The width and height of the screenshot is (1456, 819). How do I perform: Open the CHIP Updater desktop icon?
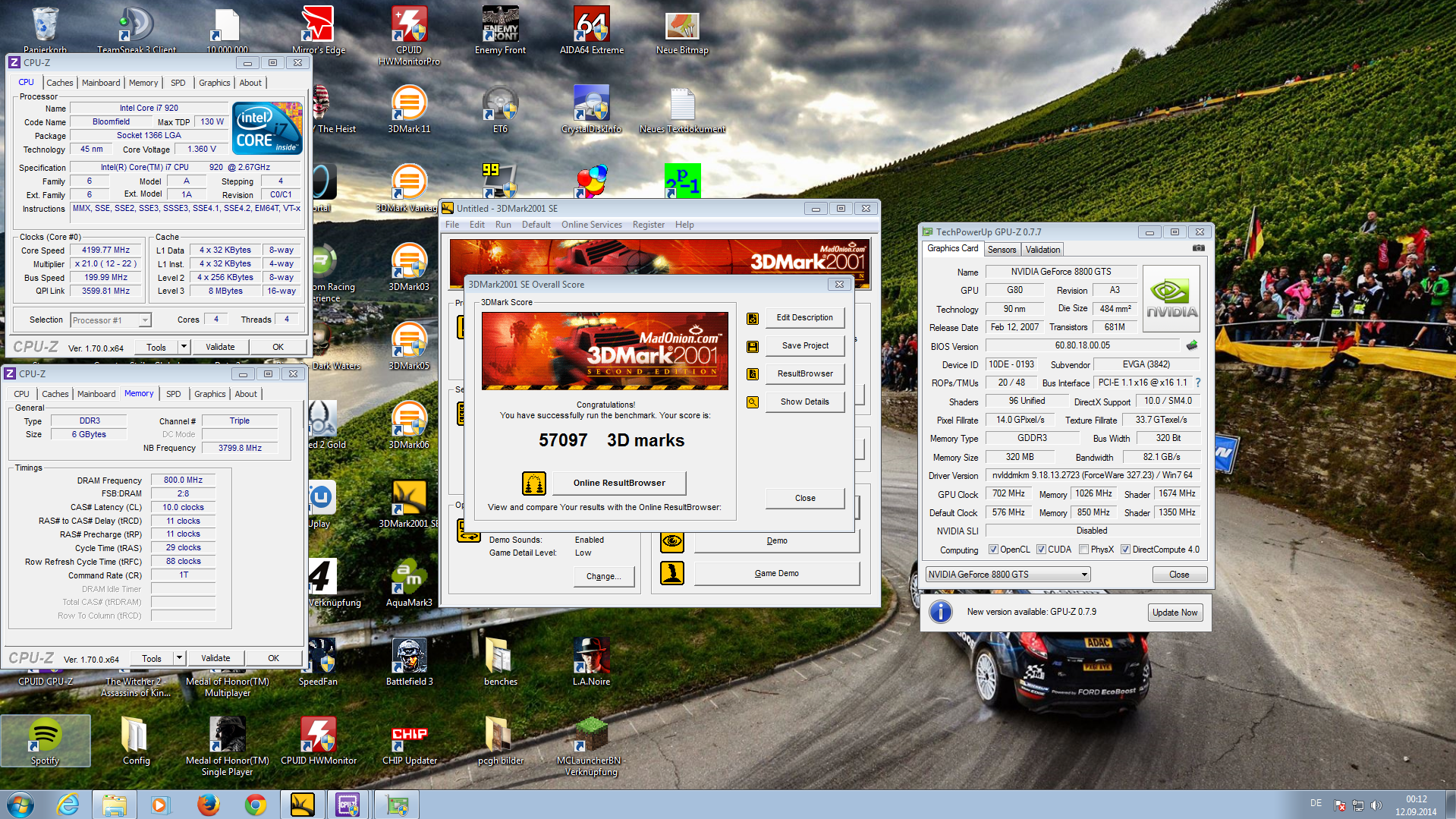pos(409,740)
